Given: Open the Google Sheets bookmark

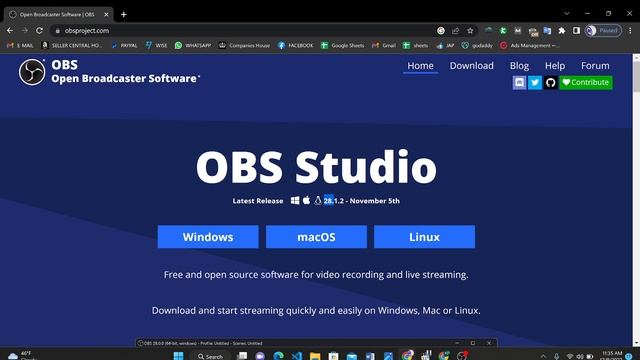Looking at the screenshot, I should pos(342,45).
